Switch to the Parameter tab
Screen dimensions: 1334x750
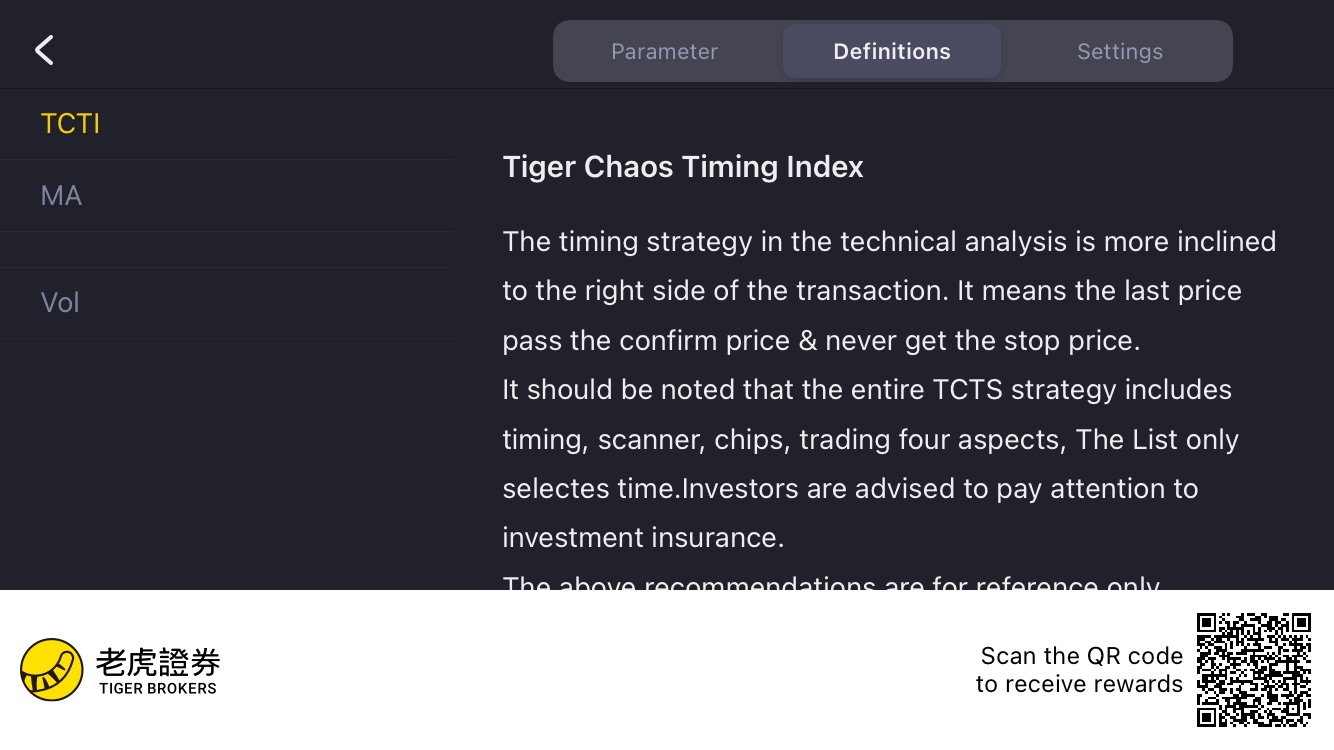coord(664,52)
